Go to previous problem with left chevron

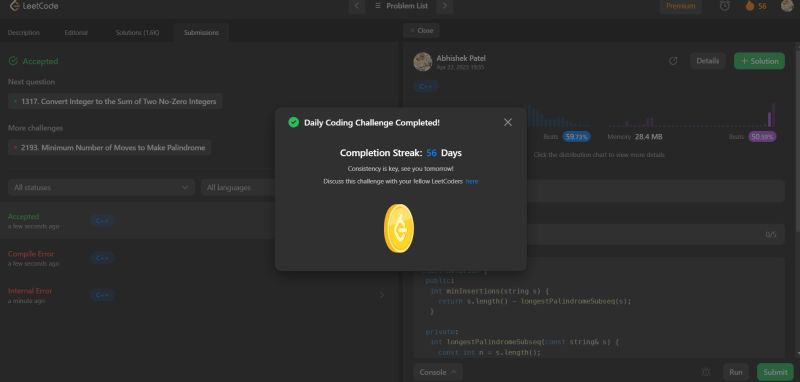coord(357,6)
